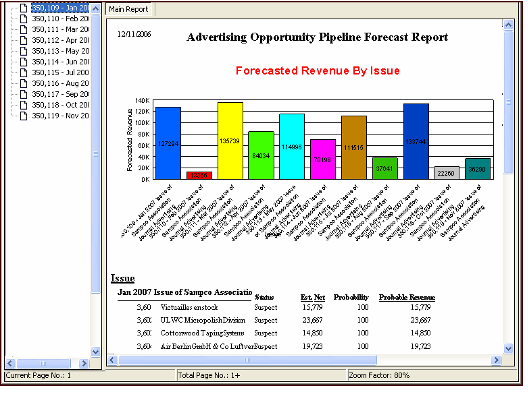Click the page icon beside 350,110 - Feb
The image size is (528, 396).
tap(23, 19)
